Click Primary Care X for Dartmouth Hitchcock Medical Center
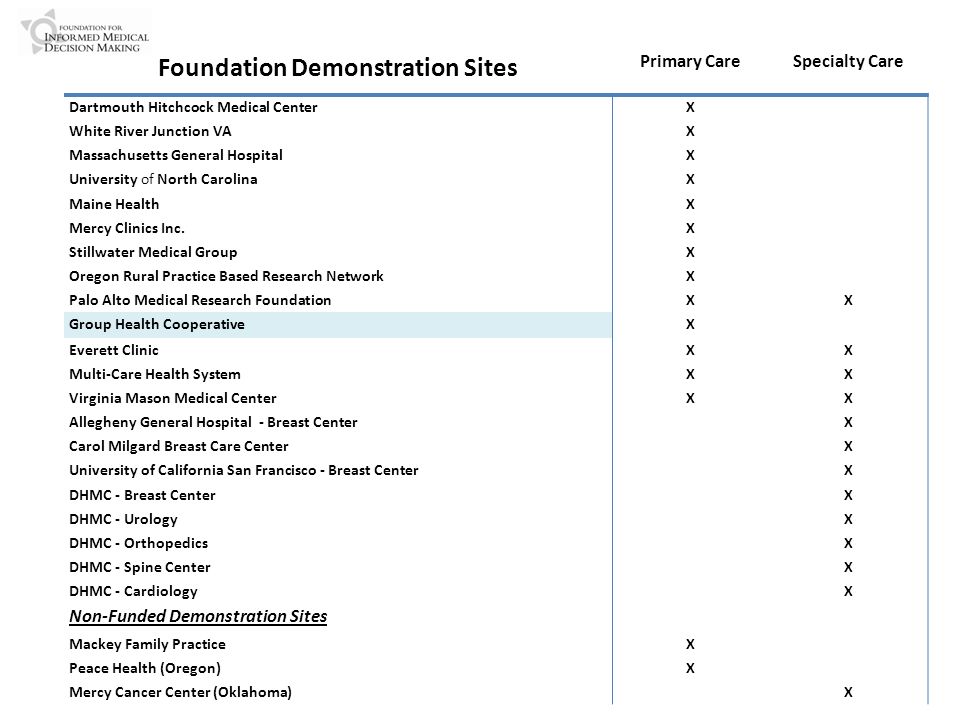The image size is (960, 720). click(690, 107)
